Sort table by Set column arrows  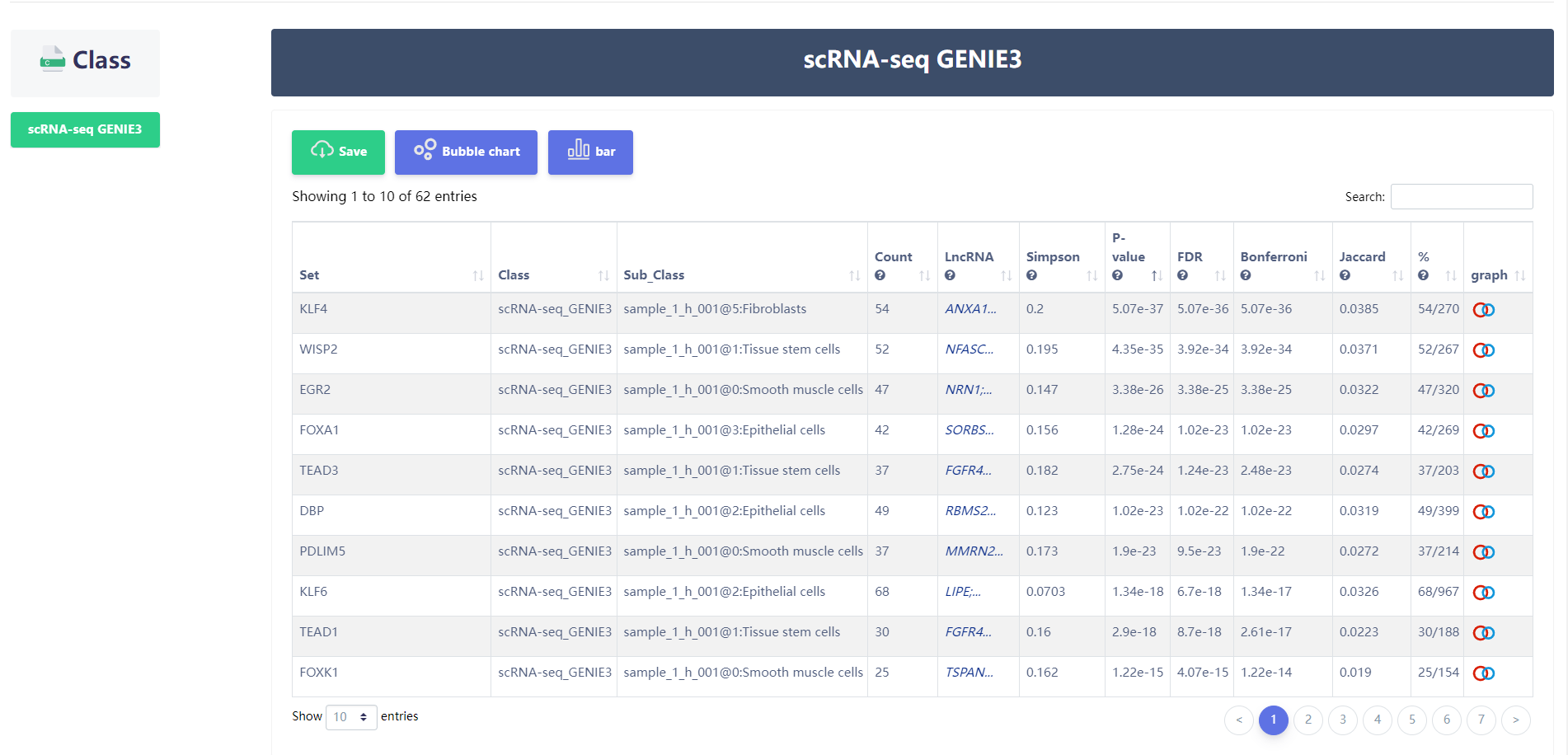478,275
